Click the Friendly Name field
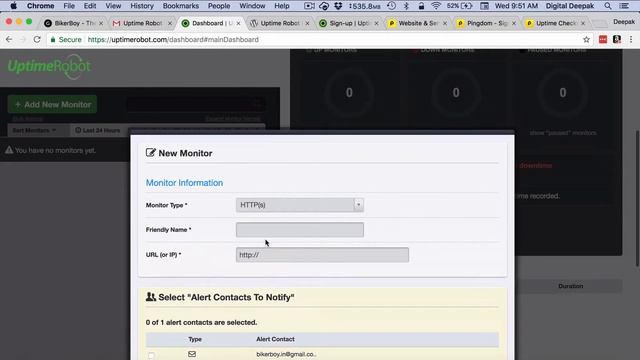Viewport: 640px width, 360px height. coord(300,230)
